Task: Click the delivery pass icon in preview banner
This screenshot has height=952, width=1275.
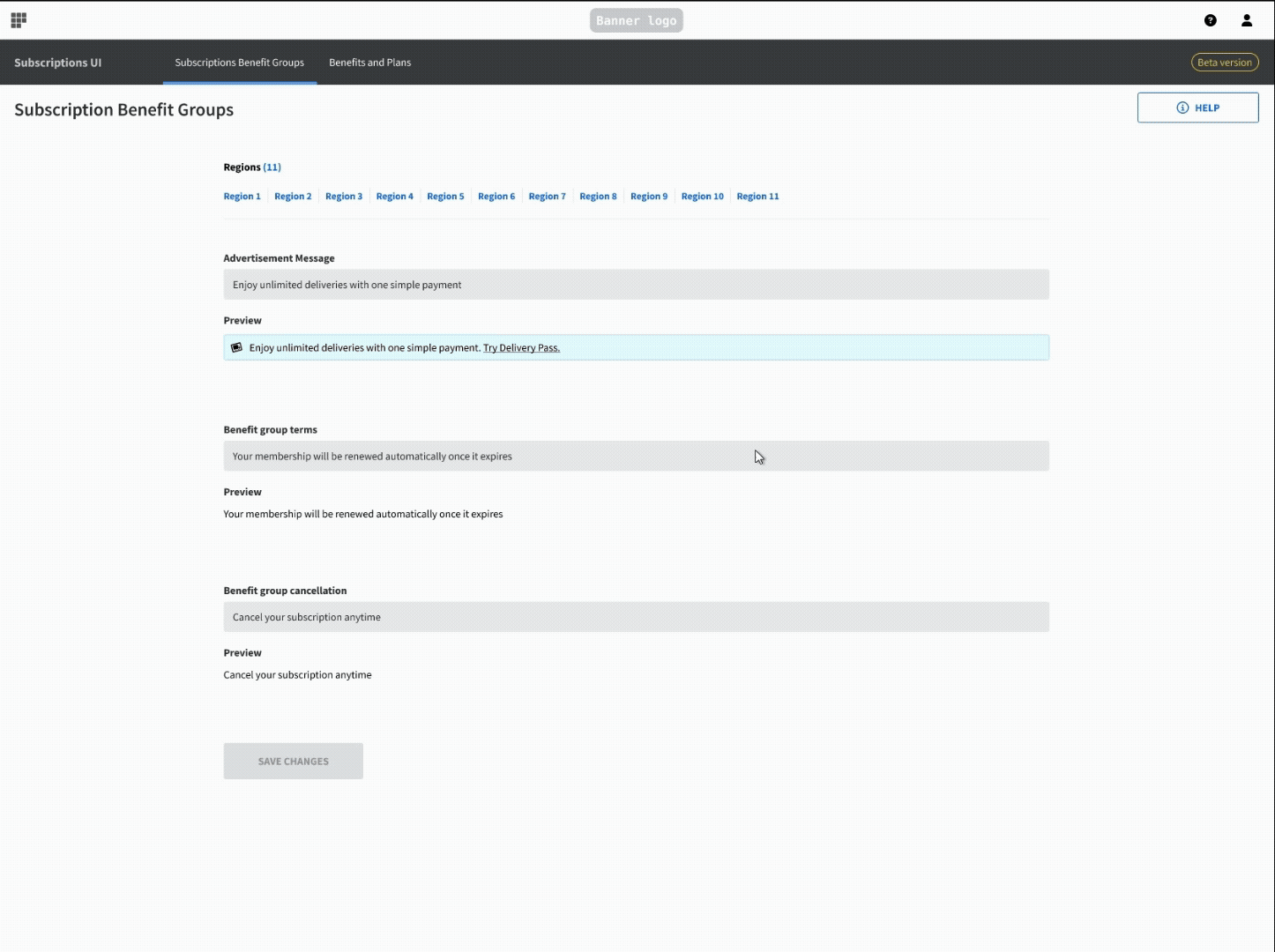Action: click(236, 347)
